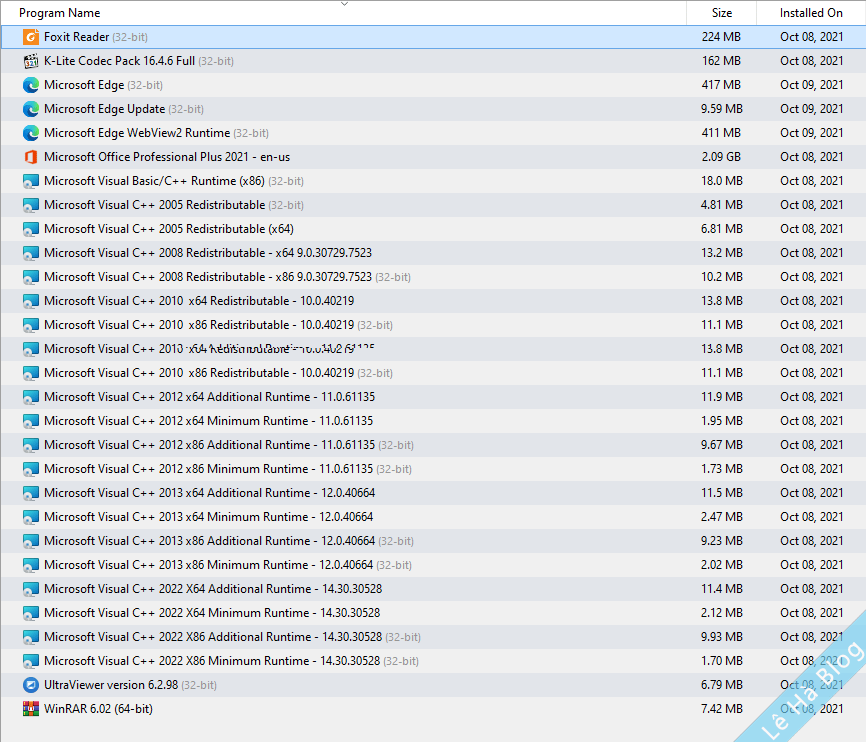Click the Visual Basic/C++ Runtime (x86) icon

pyautogui.click(x=31, y=181)
